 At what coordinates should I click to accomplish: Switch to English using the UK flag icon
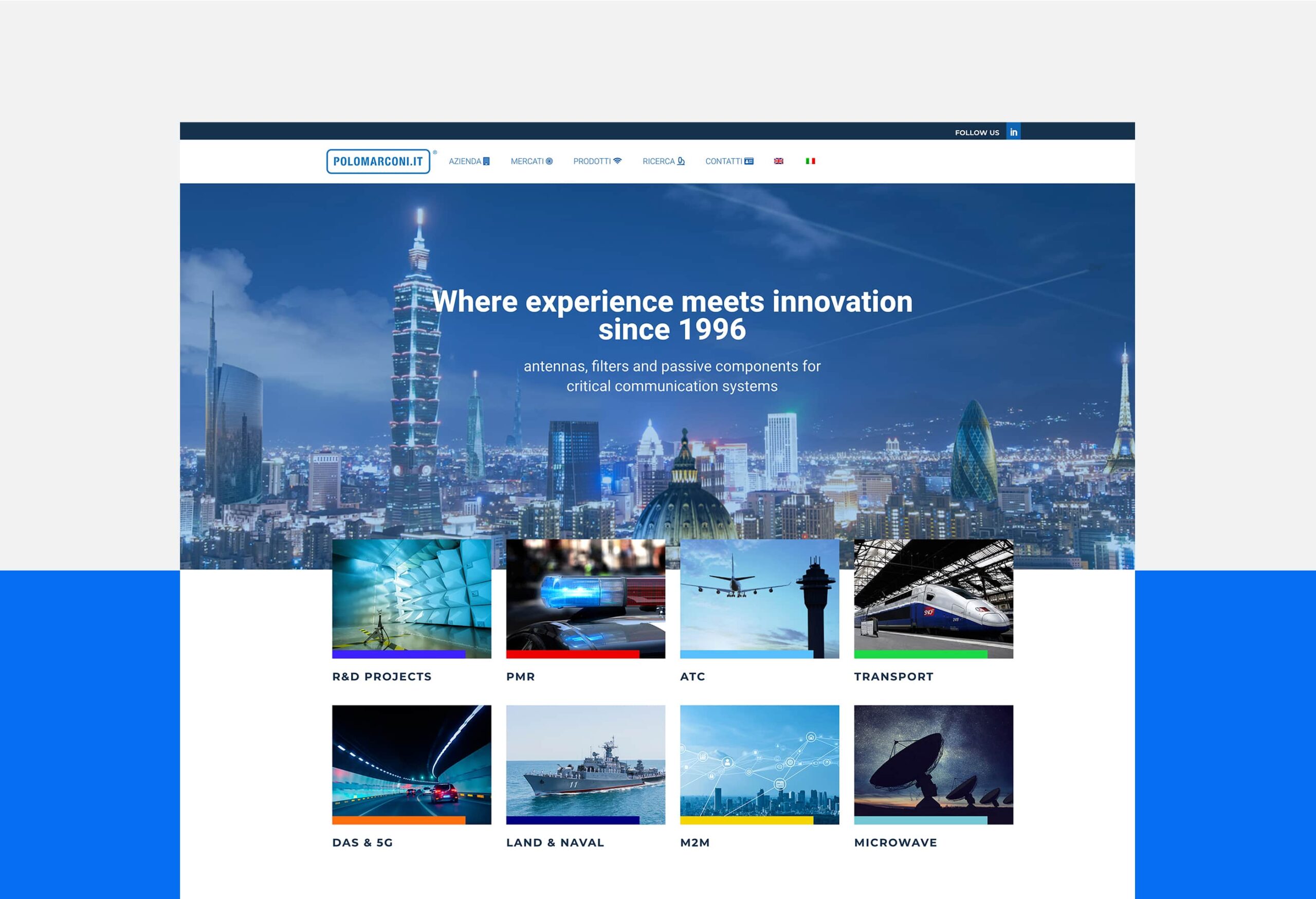point(779,161)
